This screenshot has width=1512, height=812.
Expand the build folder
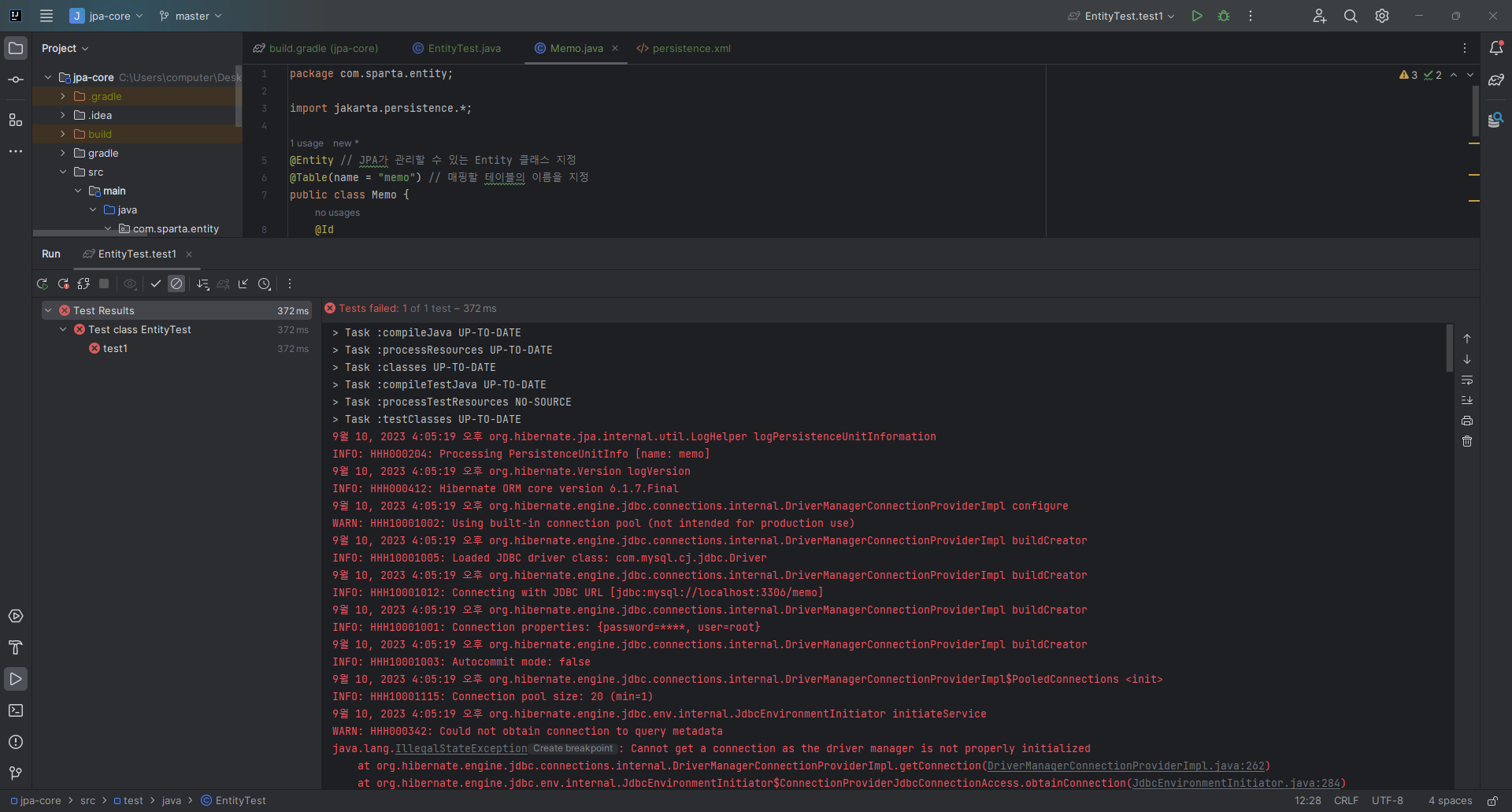[x=63, y=134]
